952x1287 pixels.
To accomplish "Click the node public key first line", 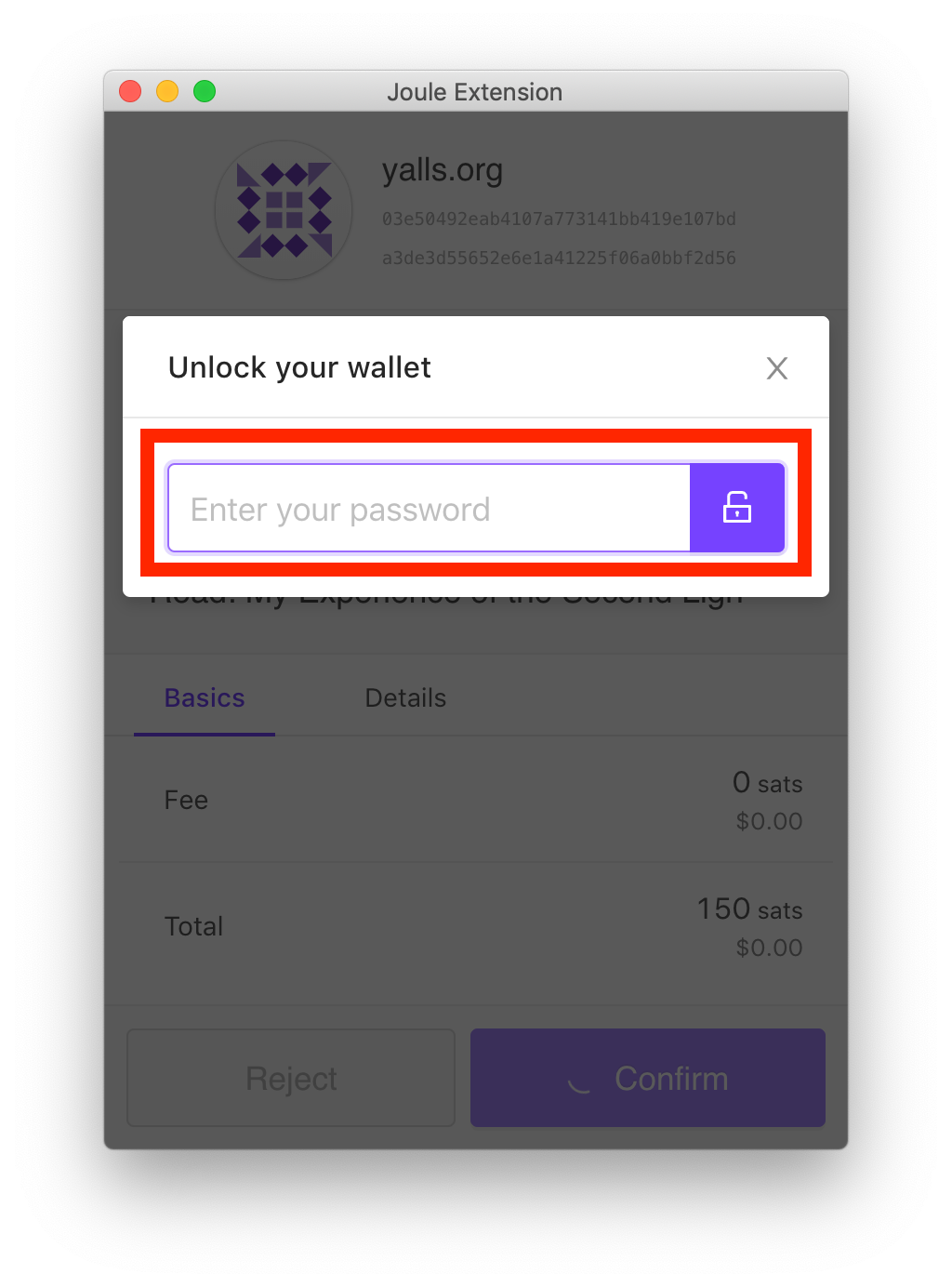I will pyautogui.click(x=559, y=219).
